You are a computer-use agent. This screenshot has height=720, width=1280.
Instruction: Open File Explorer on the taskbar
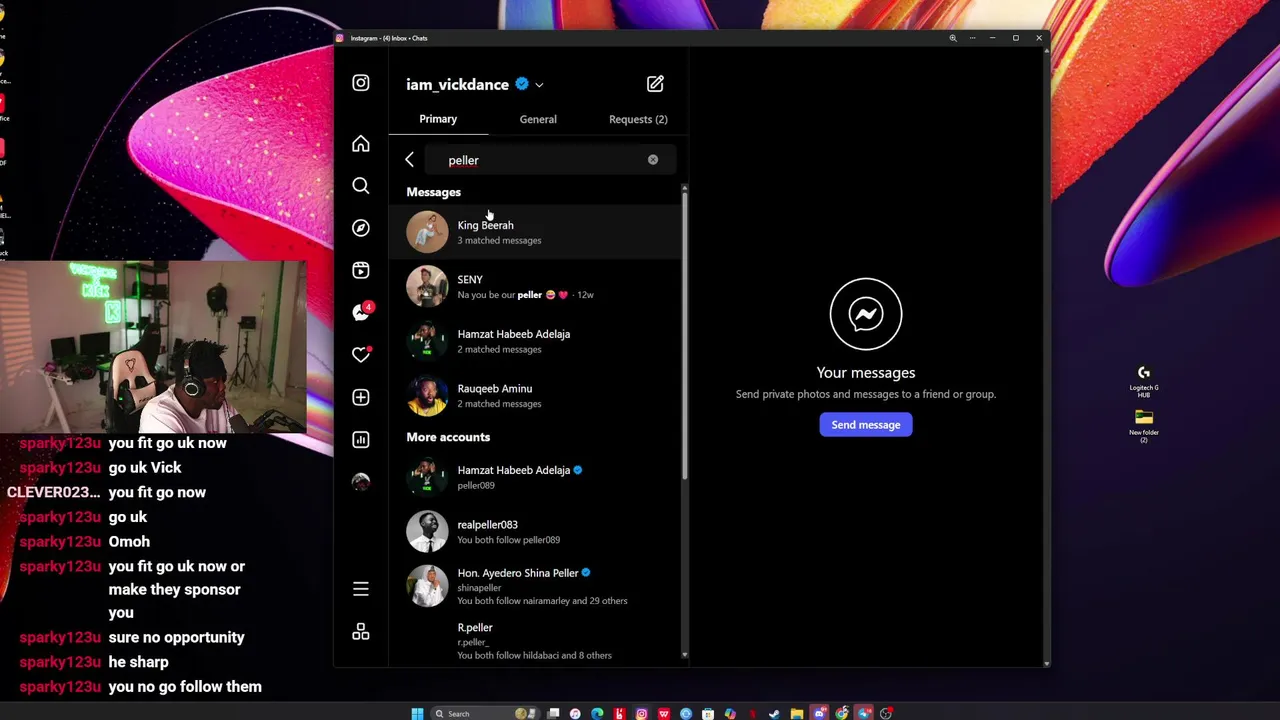(x=797, y=713)
